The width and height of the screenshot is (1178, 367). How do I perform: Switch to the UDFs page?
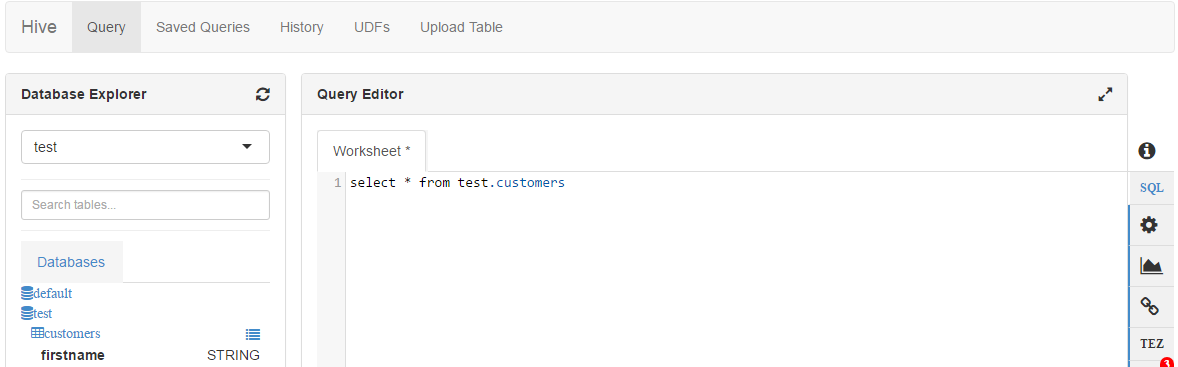[x=372, y=27]
